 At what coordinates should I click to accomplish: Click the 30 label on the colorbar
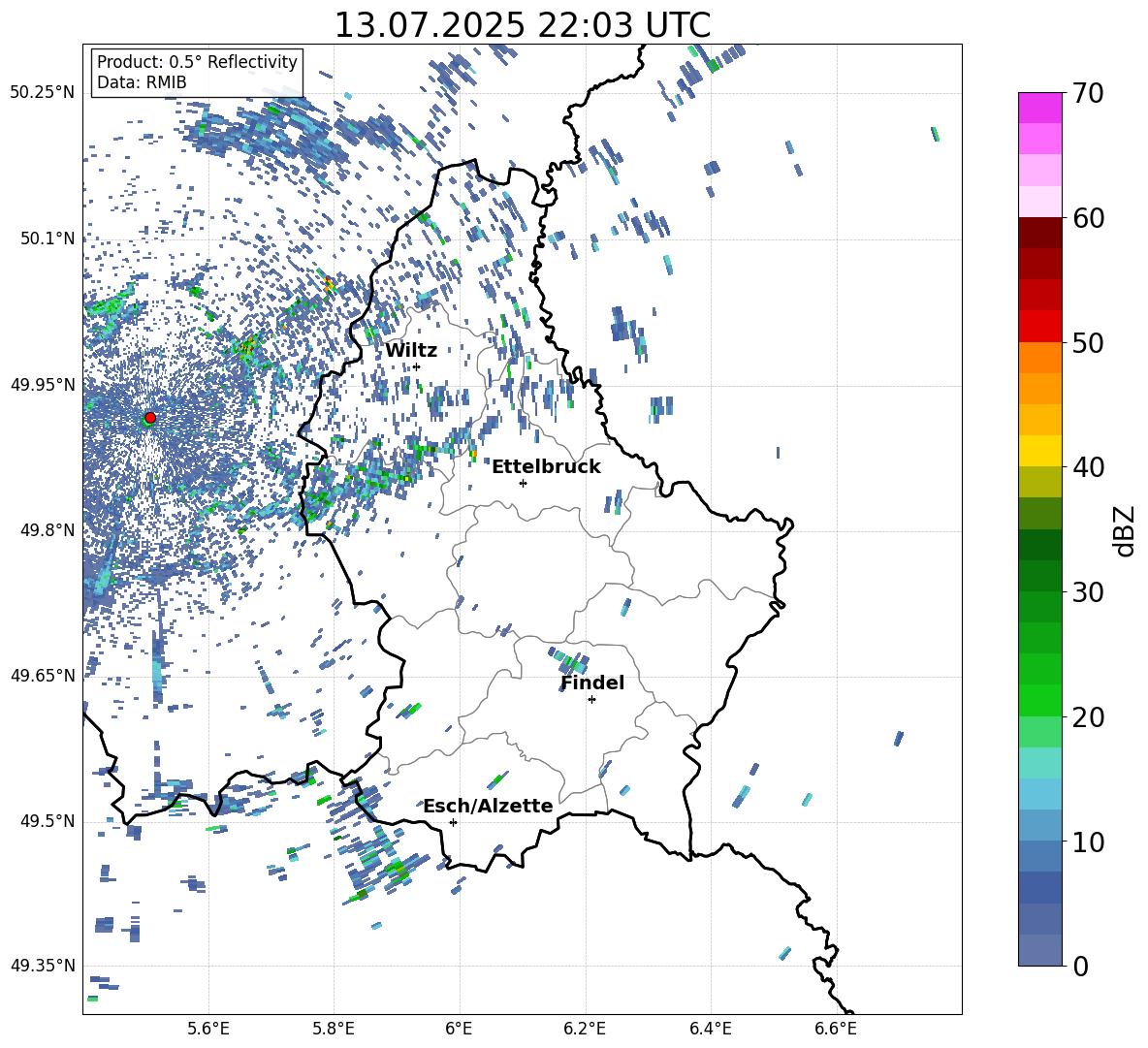[1088, 591]
